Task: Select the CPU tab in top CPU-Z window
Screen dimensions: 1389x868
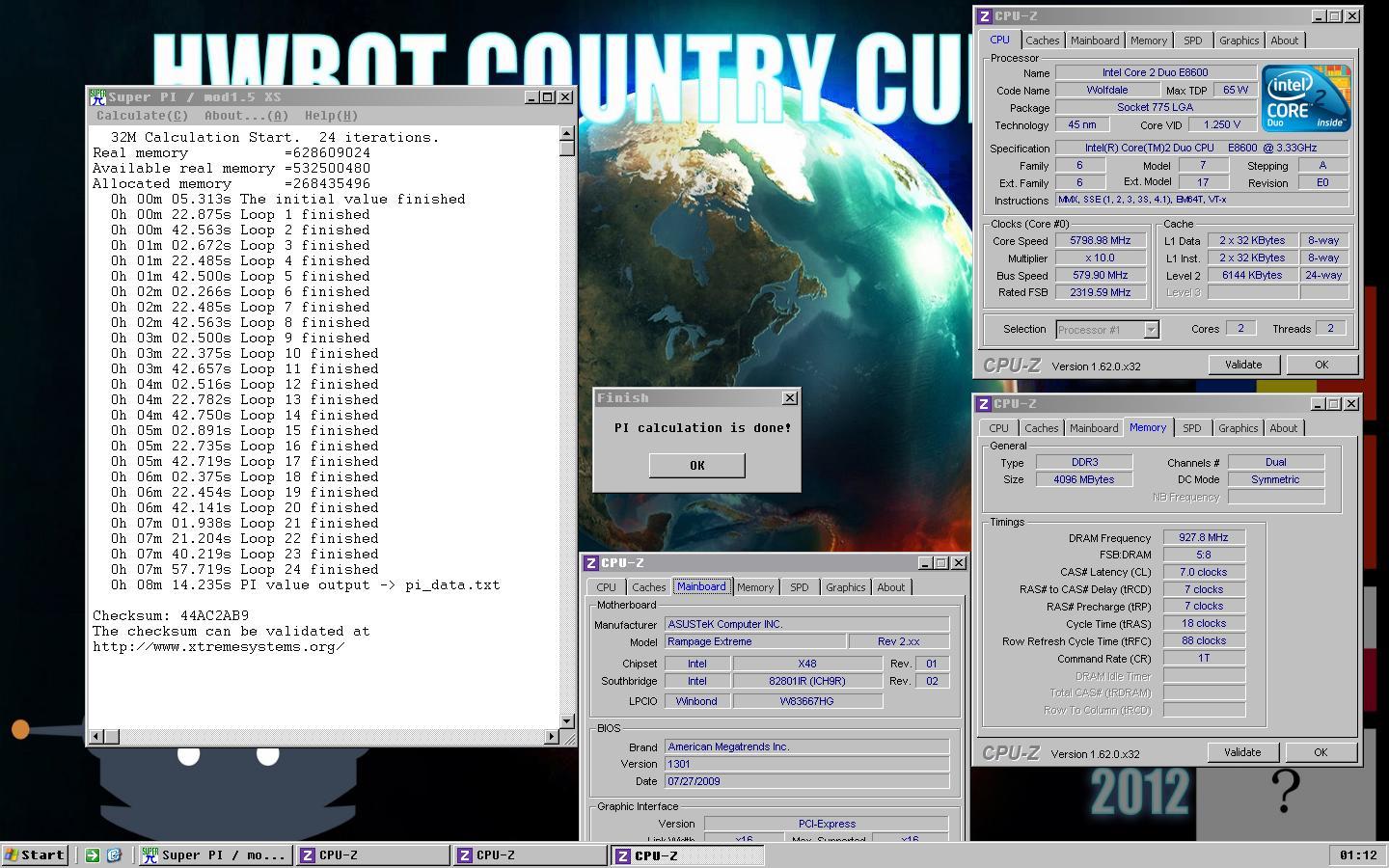Action: pyautogui.click(x=999, y=40)
